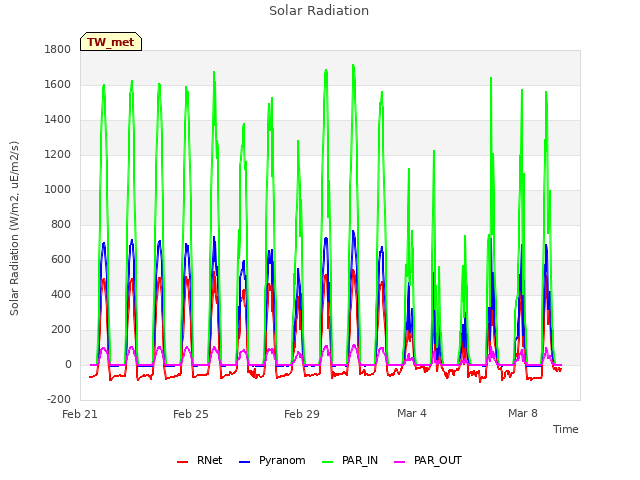Image resolution: width=640 pixels, height=480 pixels.
Task: Click the 0 y-axis tick label
Action: [x=68, y=365]
